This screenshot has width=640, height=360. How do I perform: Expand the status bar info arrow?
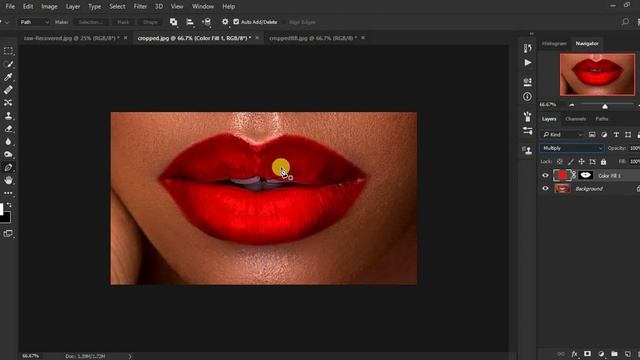click(x=130, y=356)
